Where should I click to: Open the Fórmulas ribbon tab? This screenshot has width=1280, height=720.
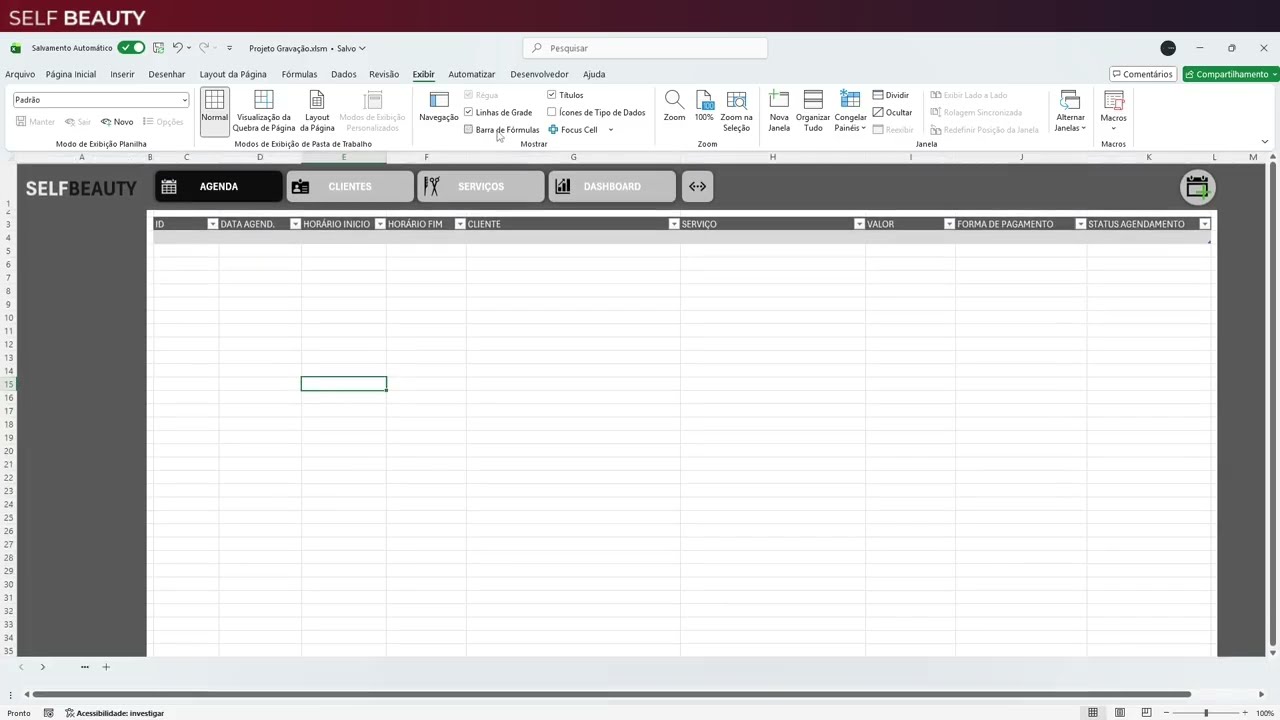(x=299, y=74)
